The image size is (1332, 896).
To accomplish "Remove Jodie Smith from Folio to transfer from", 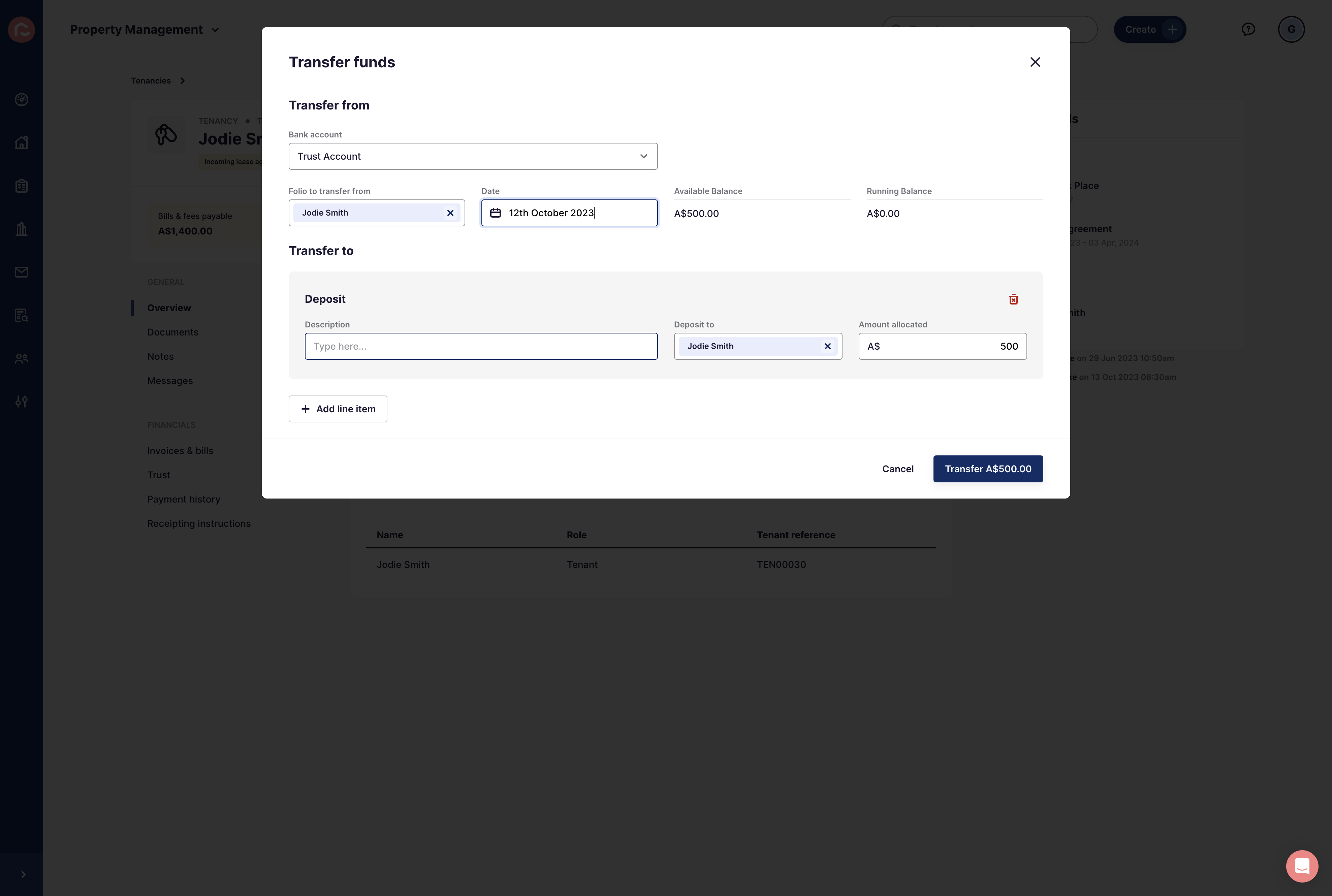I will coord(450,213).
